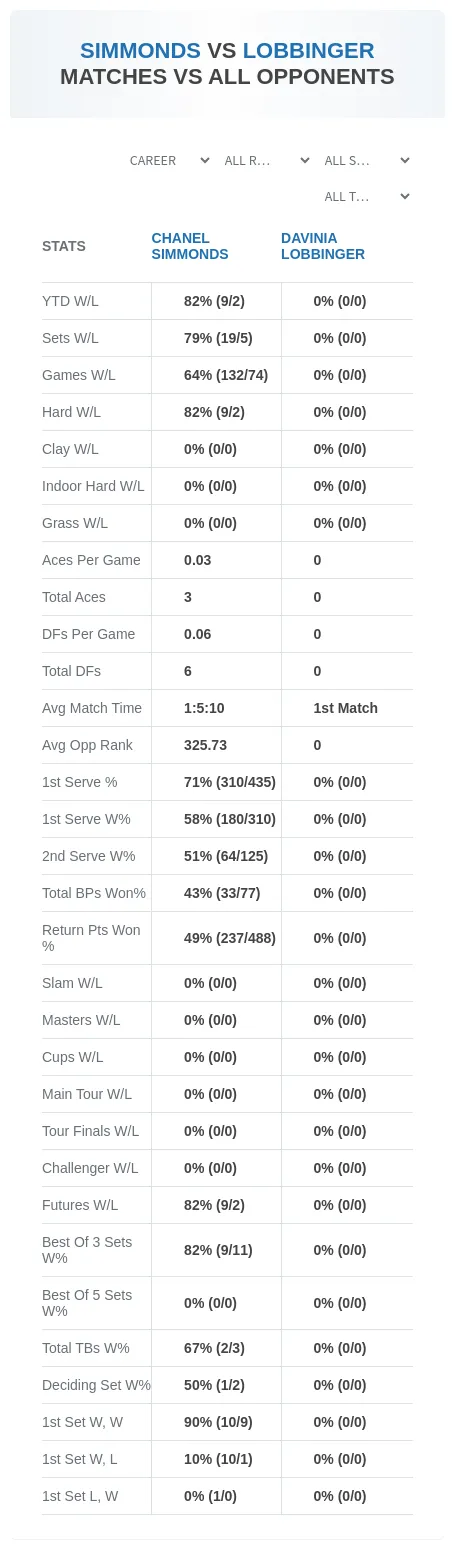This screenshot has width=455, height=1549.
Task: Open the CAREER timeframe dropdown
Action: click(x=169, y=161)
